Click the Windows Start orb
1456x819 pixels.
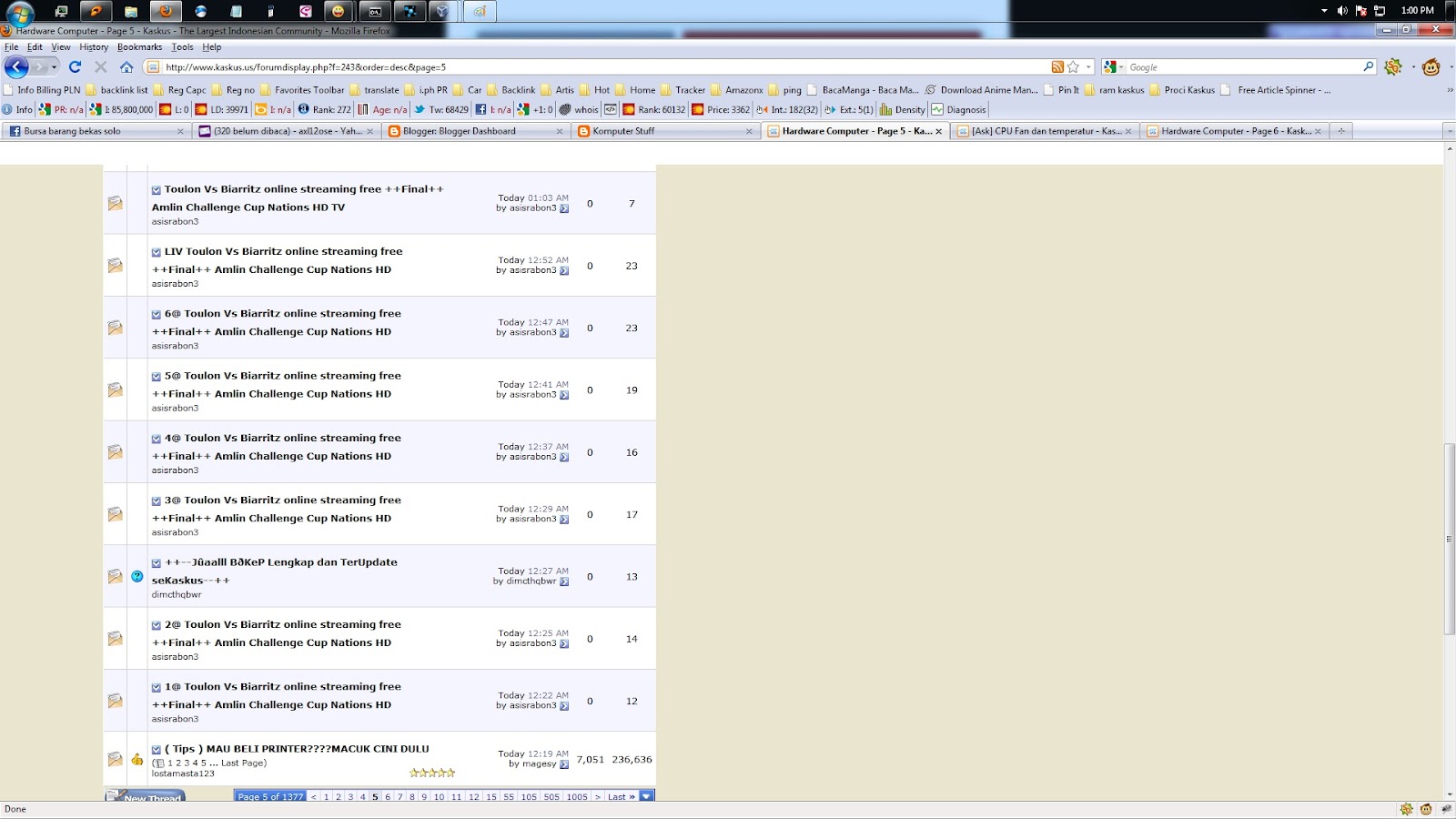(x=20, y=12)
